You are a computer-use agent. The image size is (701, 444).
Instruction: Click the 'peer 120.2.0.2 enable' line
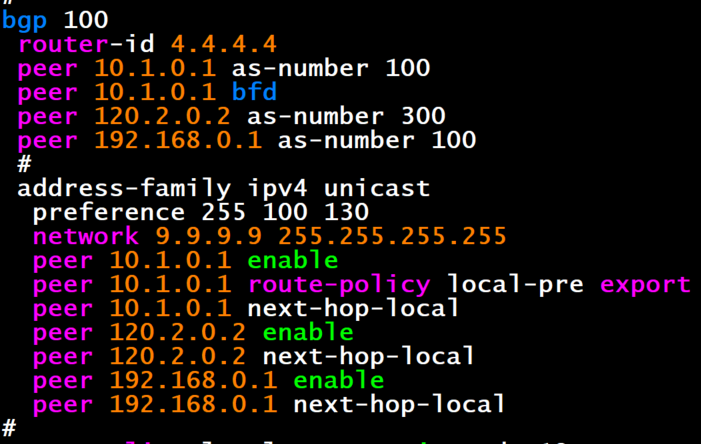(193, 333)
